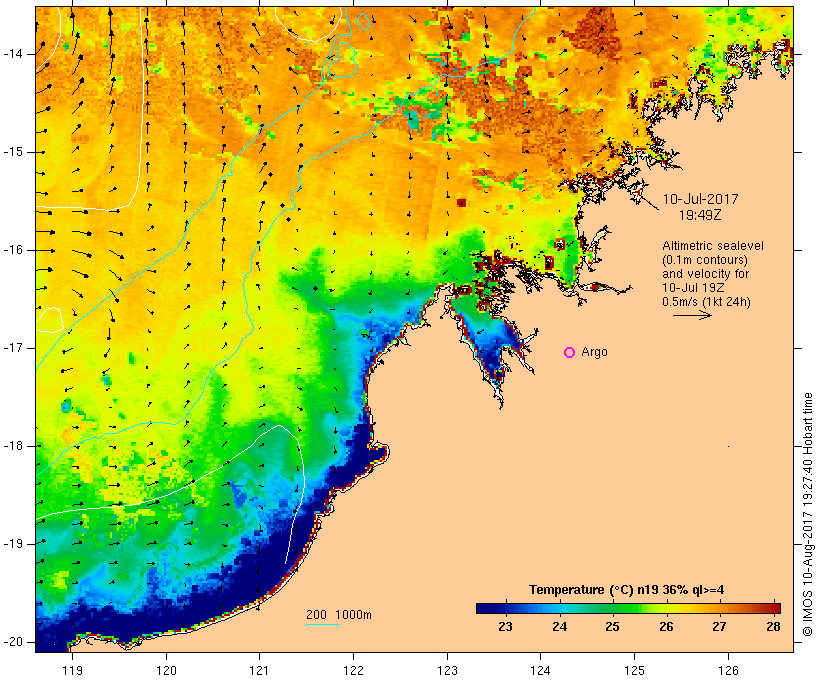
Task: Click the cyan bathymetry legend line
Action: click(x=323, y=624)
